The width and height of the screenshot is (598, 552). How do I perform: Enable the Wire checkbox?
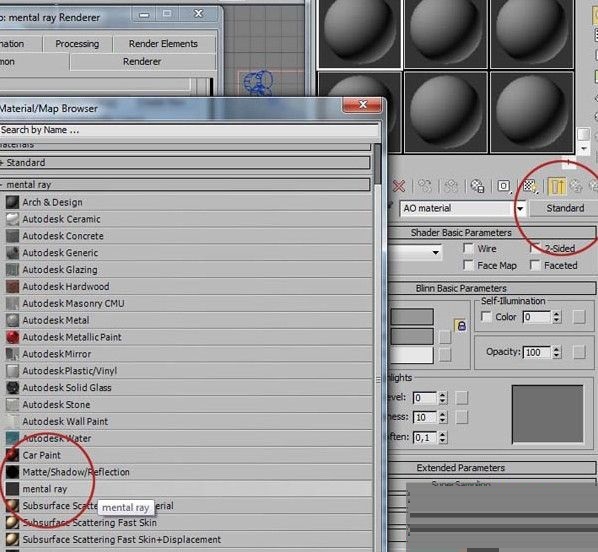[468, 248]
